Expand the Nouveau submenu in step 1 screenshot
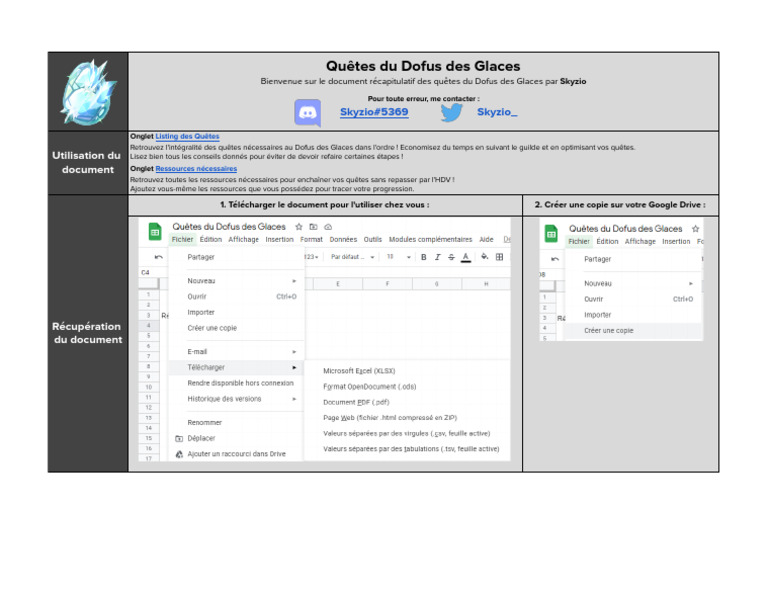The image size is (768, 594). click(x=294, y=281)
